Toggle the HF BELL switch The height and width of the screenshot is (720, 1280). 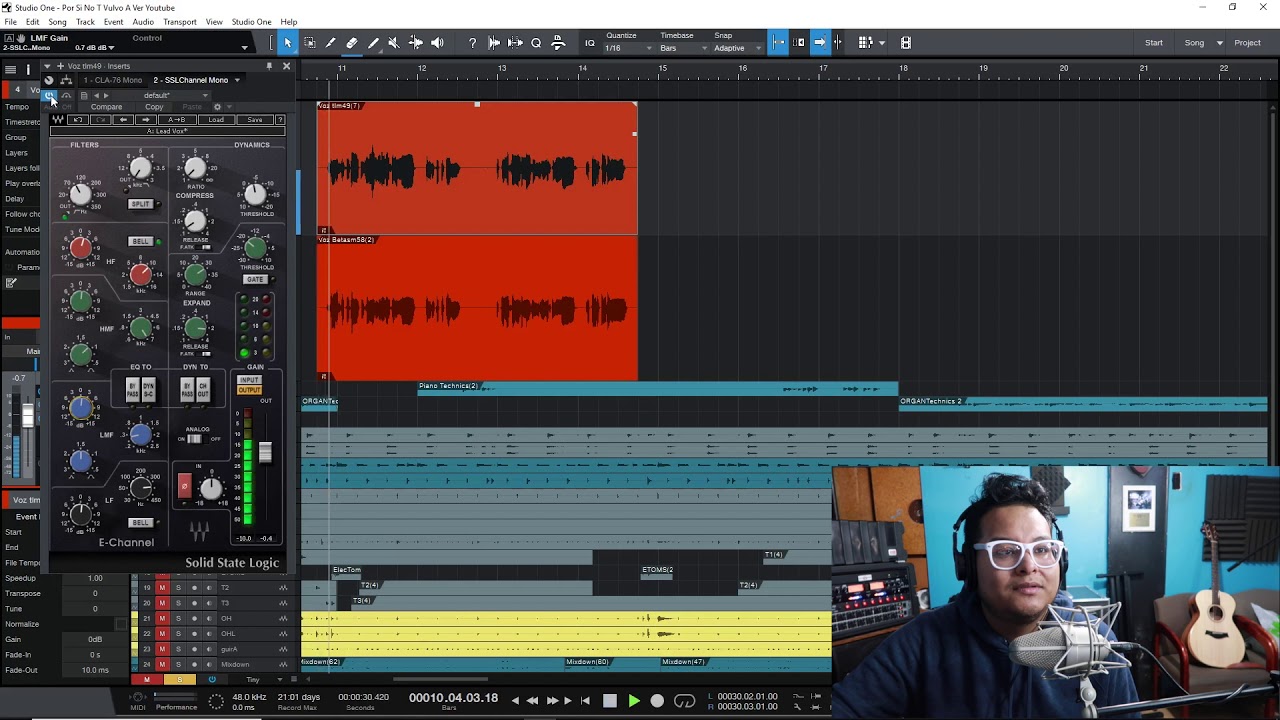140,241
